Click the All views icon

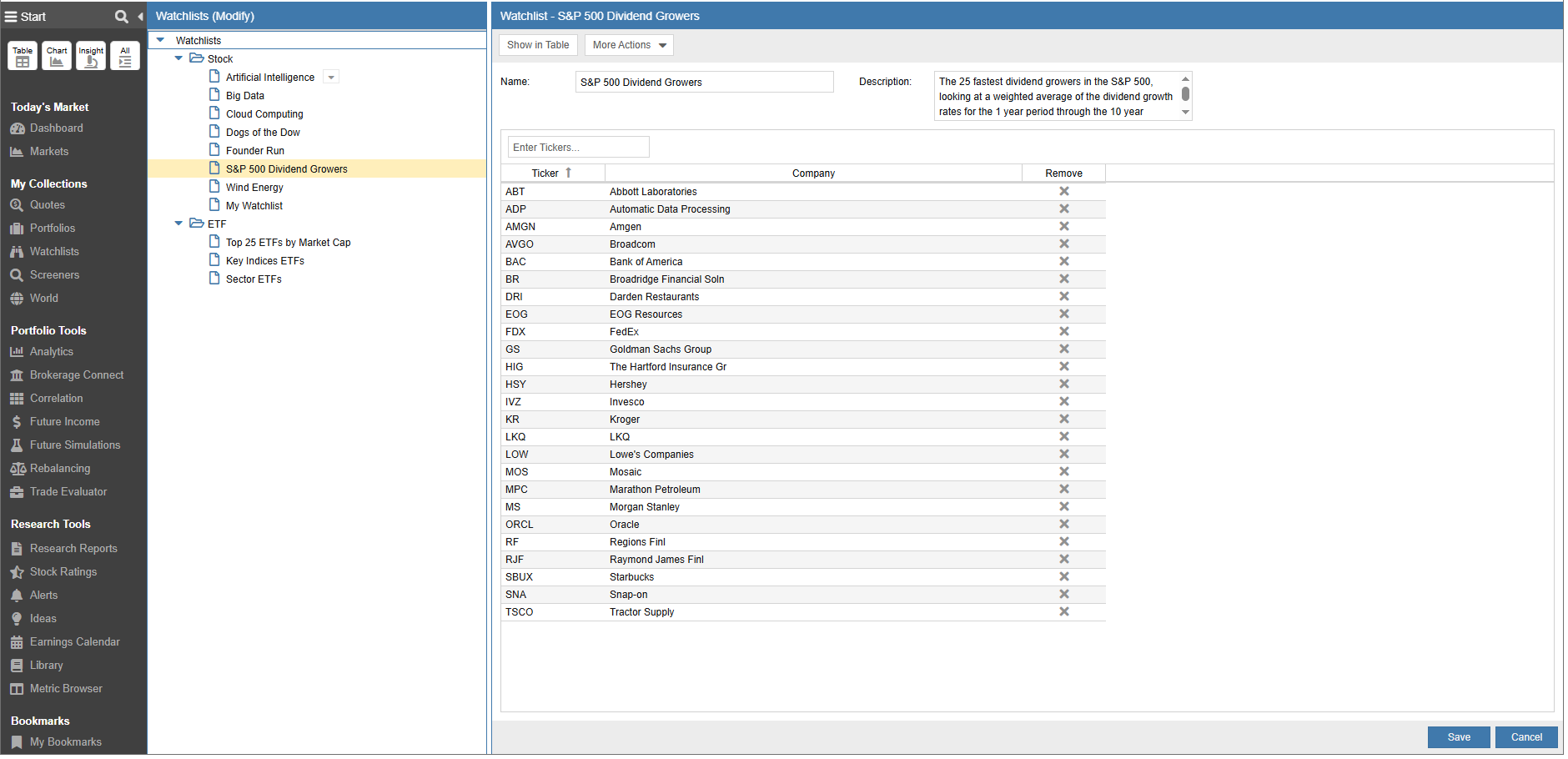click(125, 56)
